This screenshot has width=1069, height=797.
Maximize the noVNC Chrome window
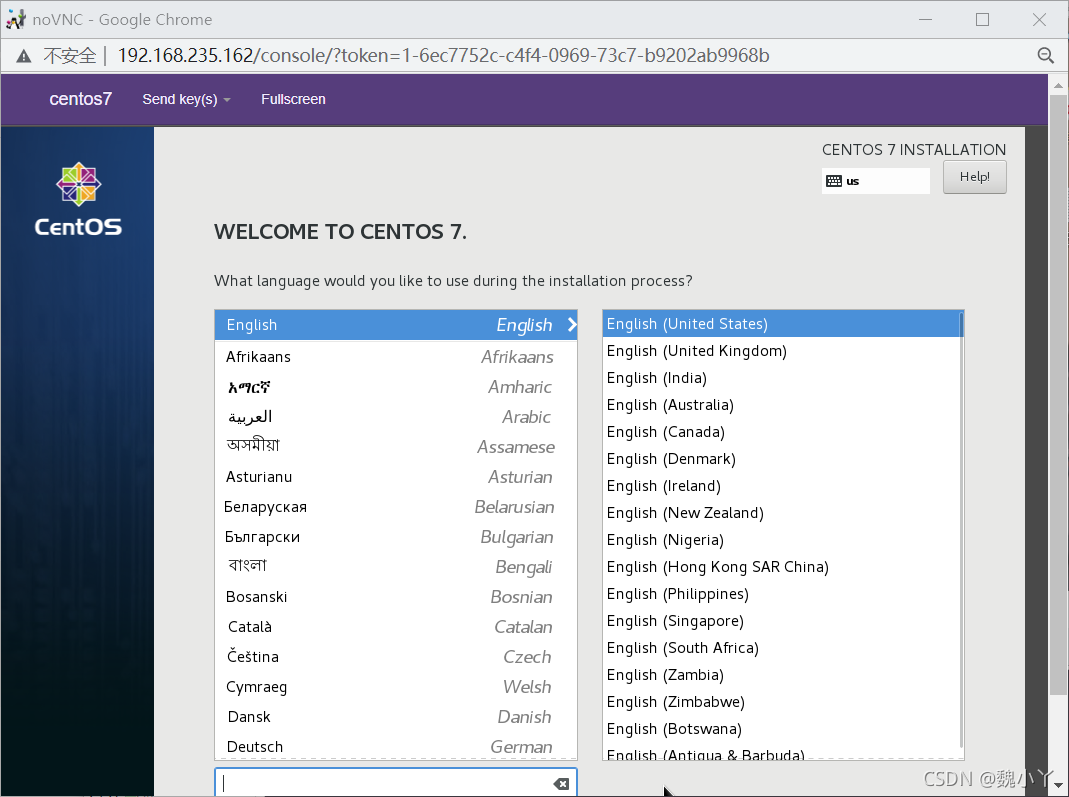pos(982,20)
